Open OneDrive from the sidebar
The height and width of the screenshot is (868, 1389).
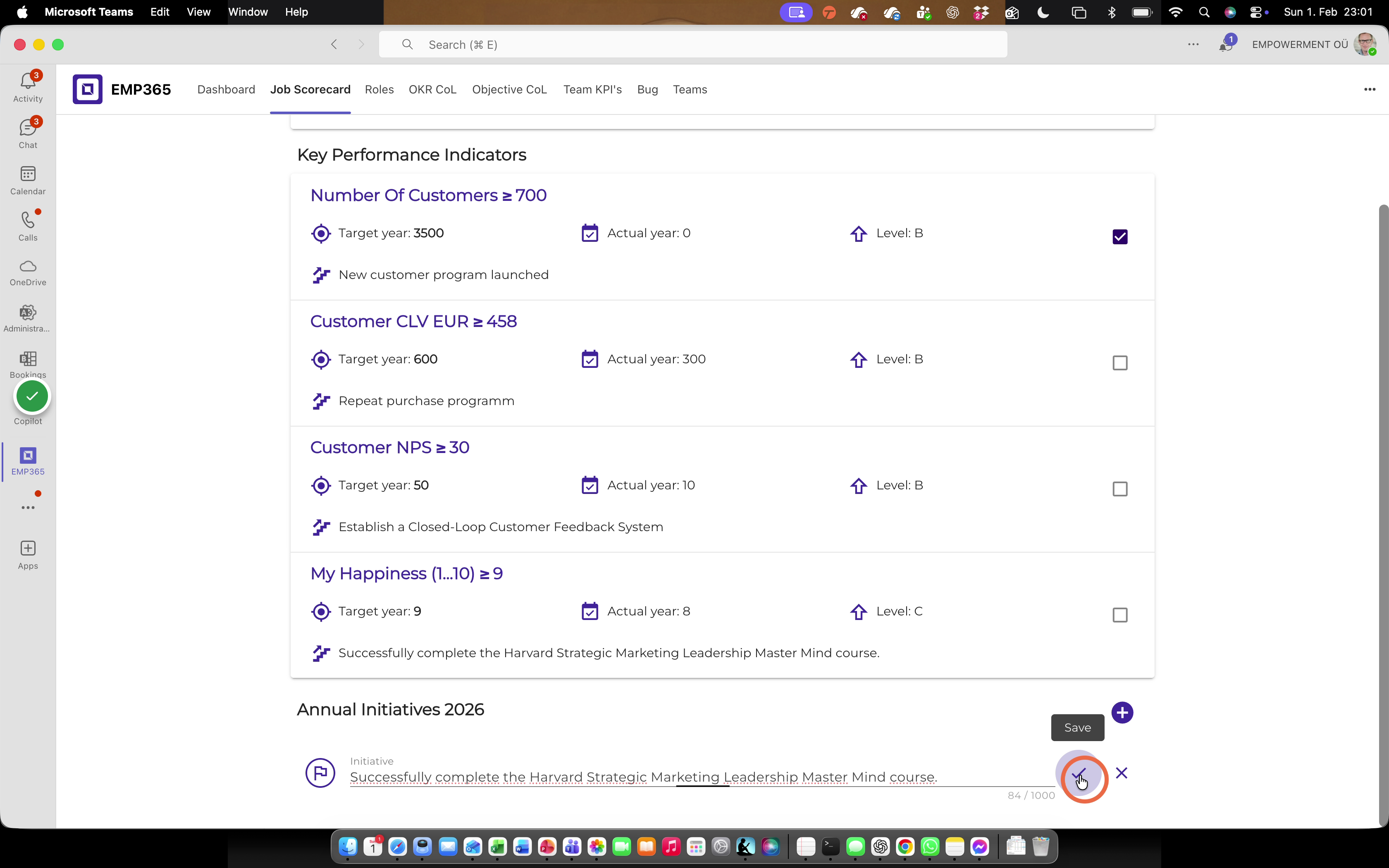pyautogui.click(x=28, y=273)
